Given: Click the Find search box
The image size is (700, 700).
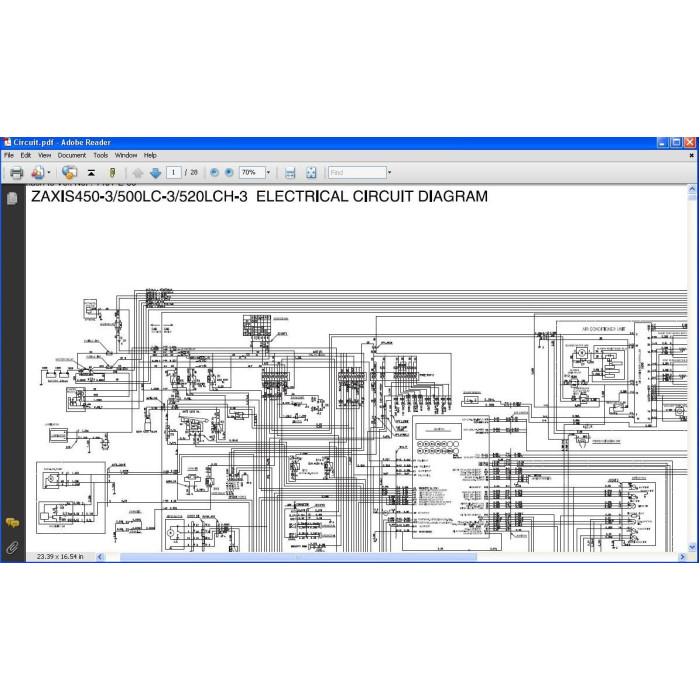Looking at the screenshot, I should coord(357,172).
